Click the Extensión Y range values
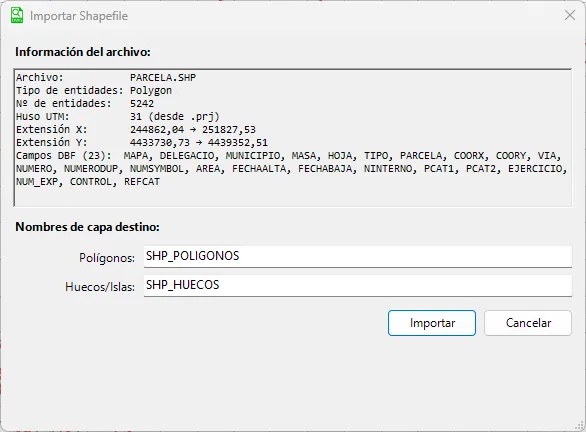The image size is (586, 432). (199, 143)
